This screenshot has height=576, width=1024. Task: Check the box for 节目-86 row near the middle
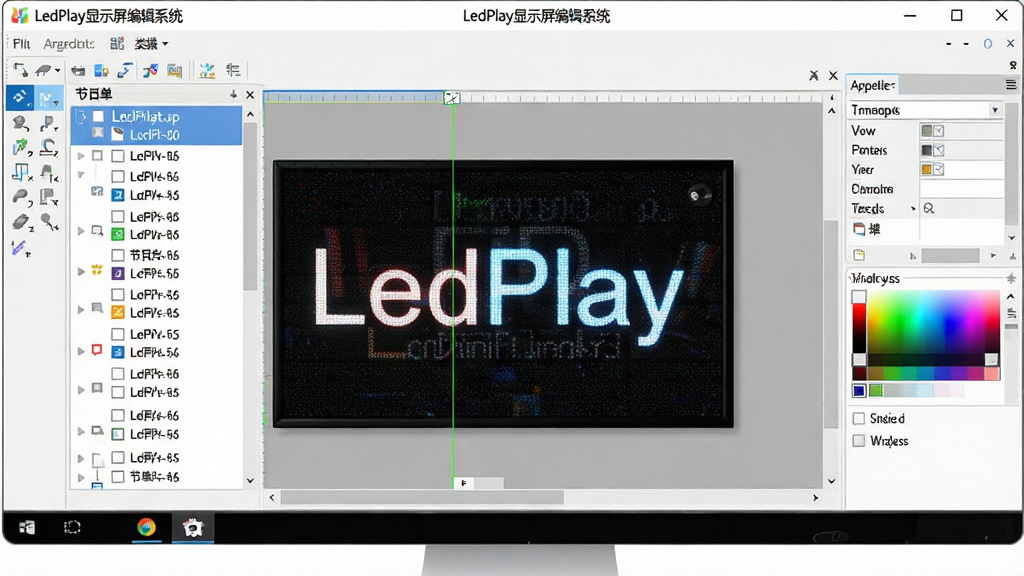pyautogui.click(x=118, y=255)
